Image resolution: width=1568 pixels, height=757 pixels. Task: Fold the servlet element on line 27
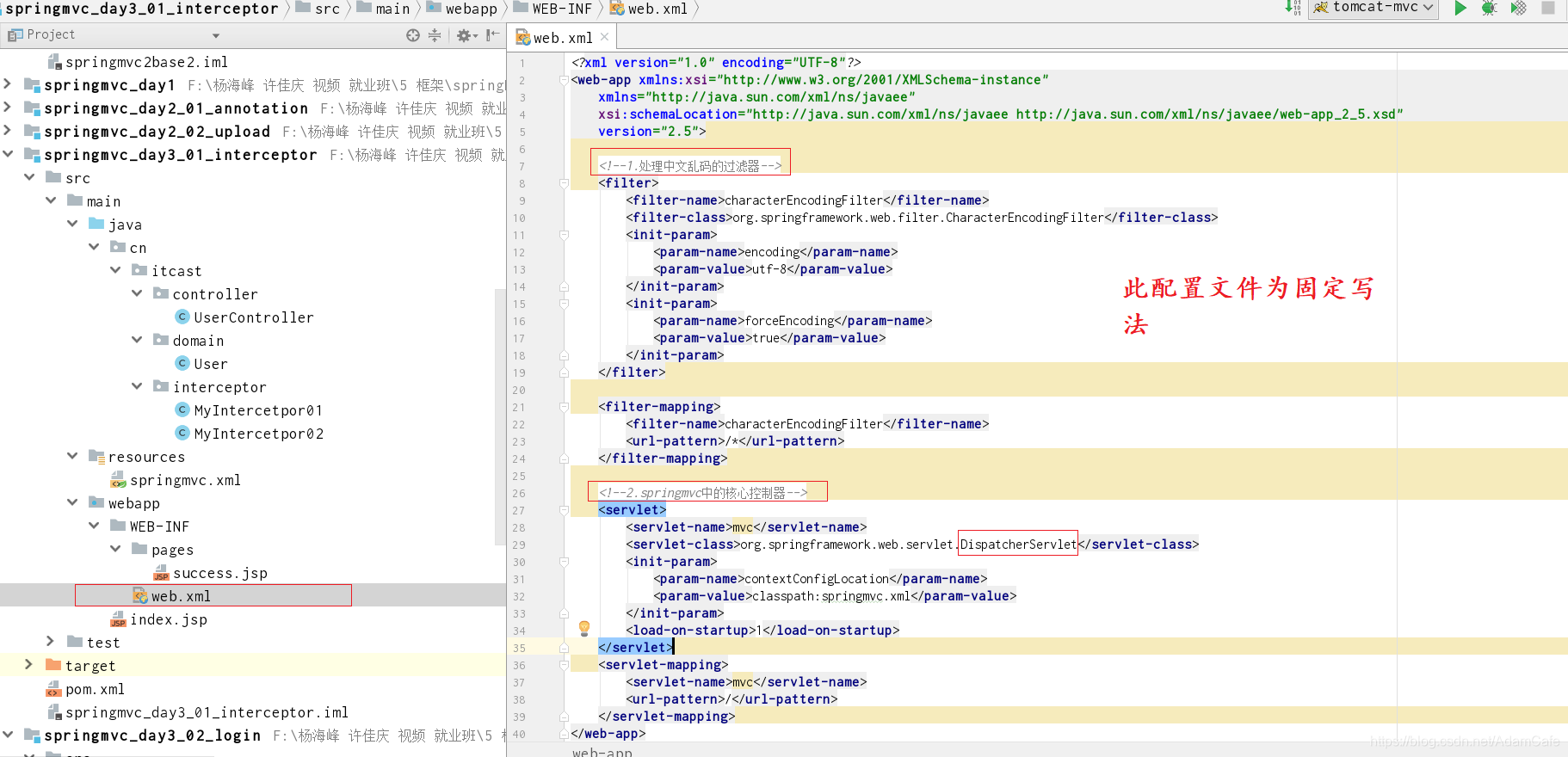(564, 510)
